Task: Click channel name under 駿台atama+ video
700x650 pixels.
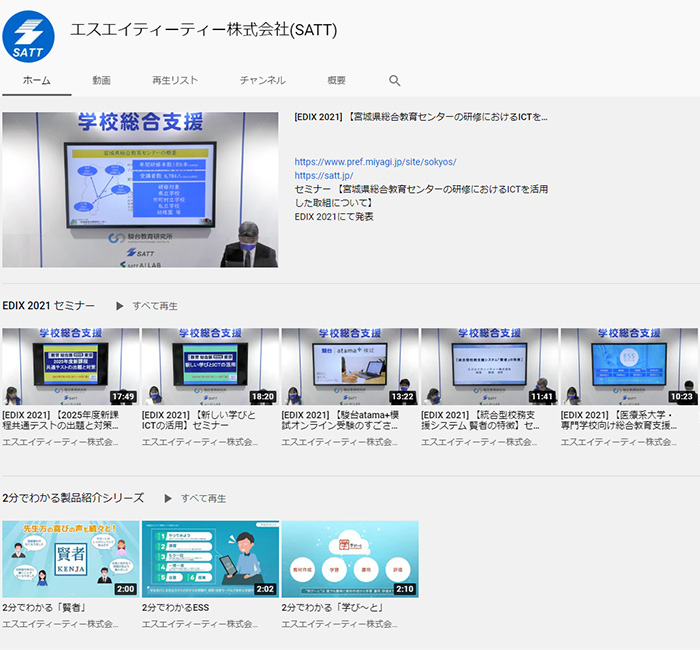Action: point(340,442)
